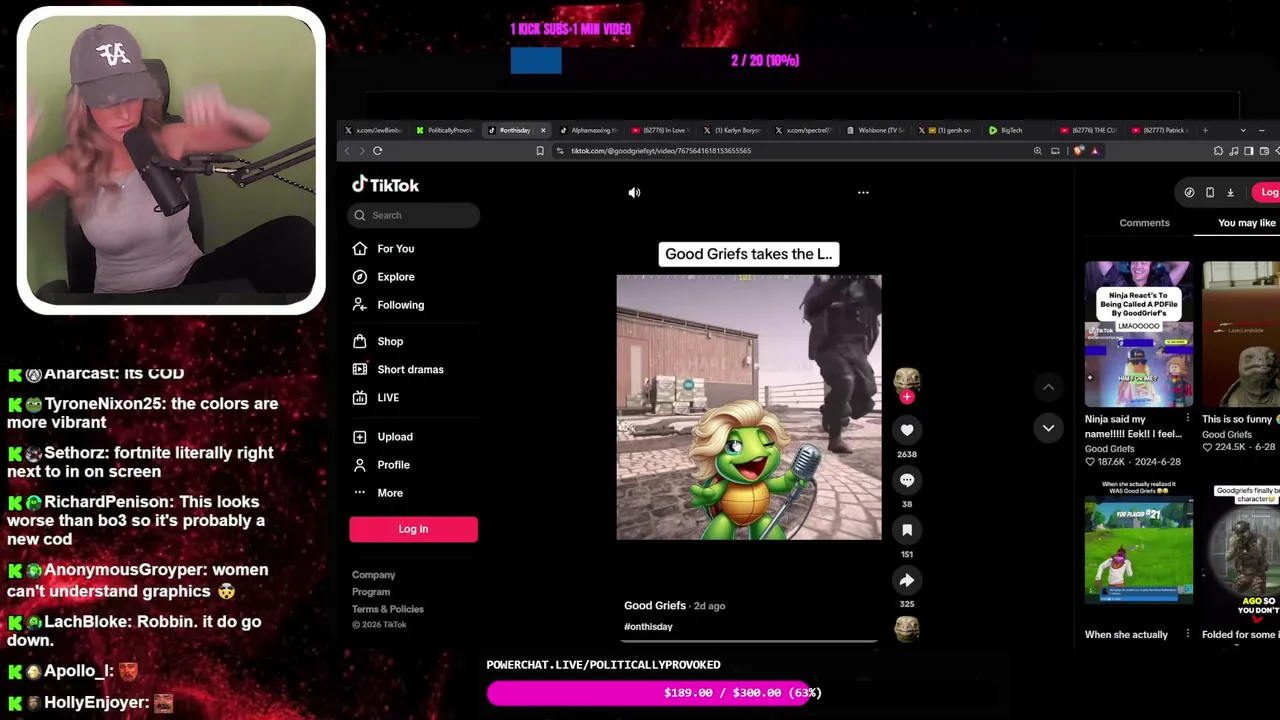The height and width of the screenshot is (720, 1280).
Task: Click the download app icon in TikTok header
Action: pos(1230,193)
